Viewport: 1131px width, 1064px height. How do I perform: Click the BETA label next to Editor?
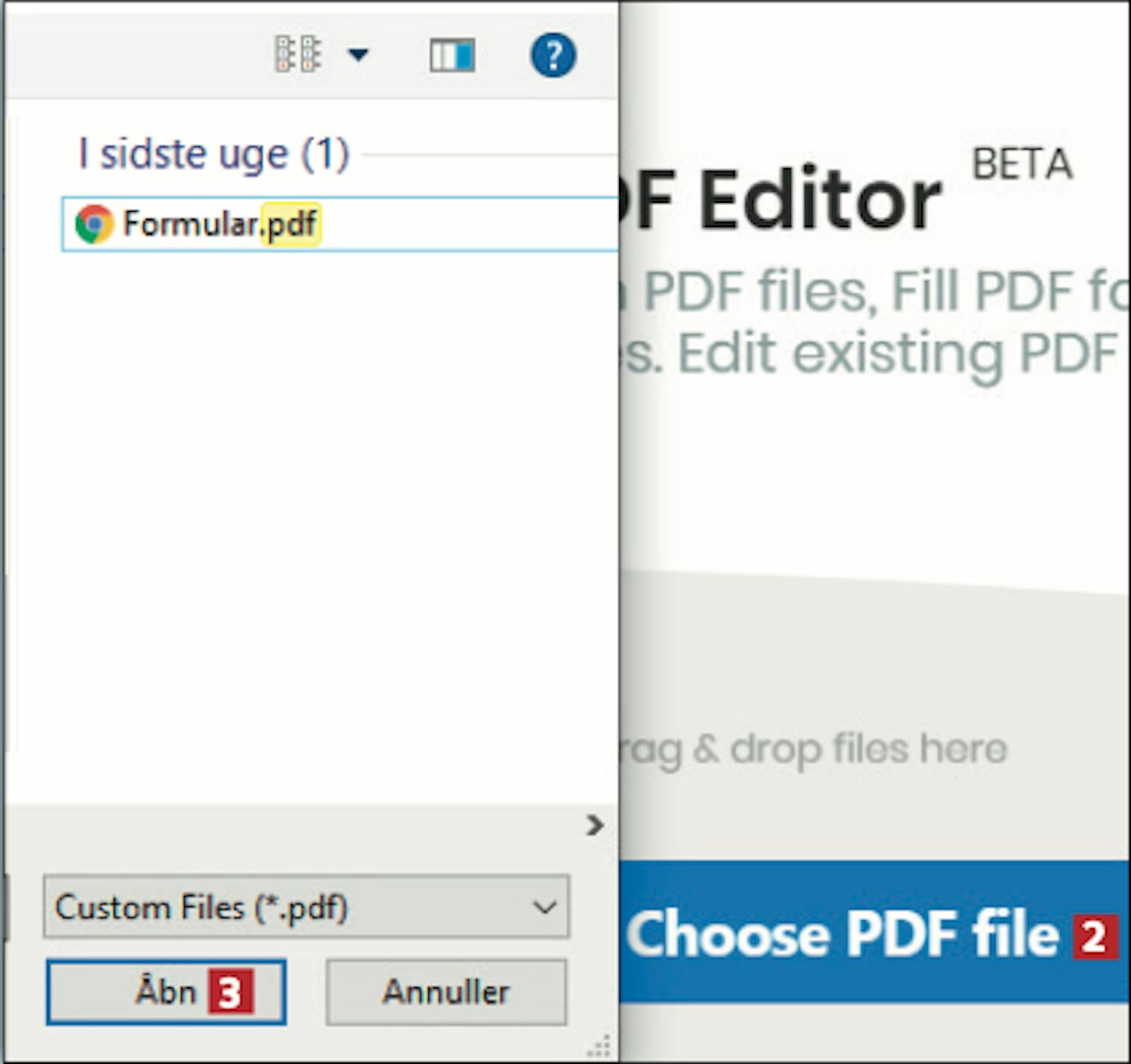pos(1022,164)
